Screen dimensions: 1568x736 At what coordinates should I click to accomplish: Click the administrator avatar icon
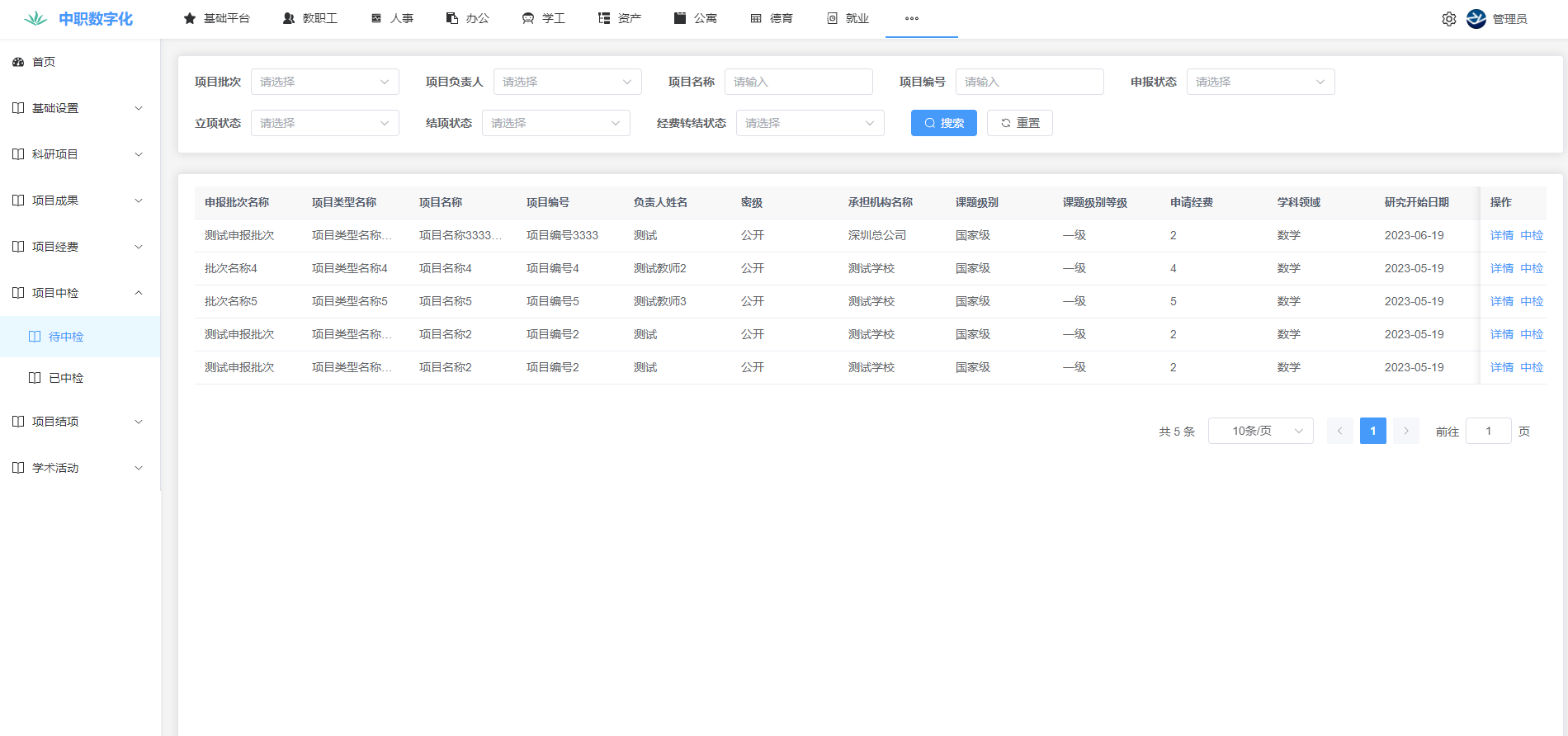(1476, 19)
